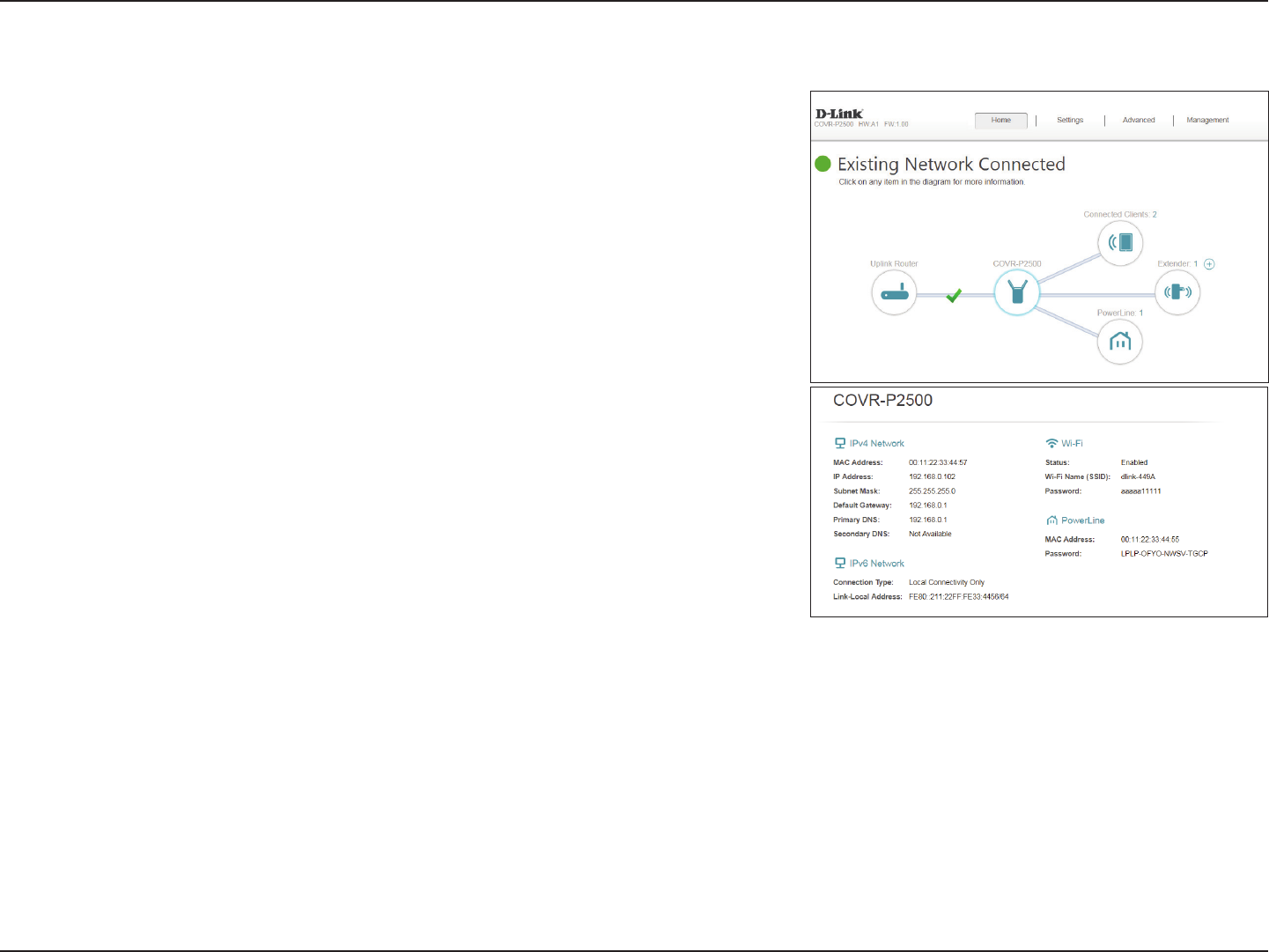Open the Management menu
This screenshot has height=952, width=1269.
[x=1207, y=121]
